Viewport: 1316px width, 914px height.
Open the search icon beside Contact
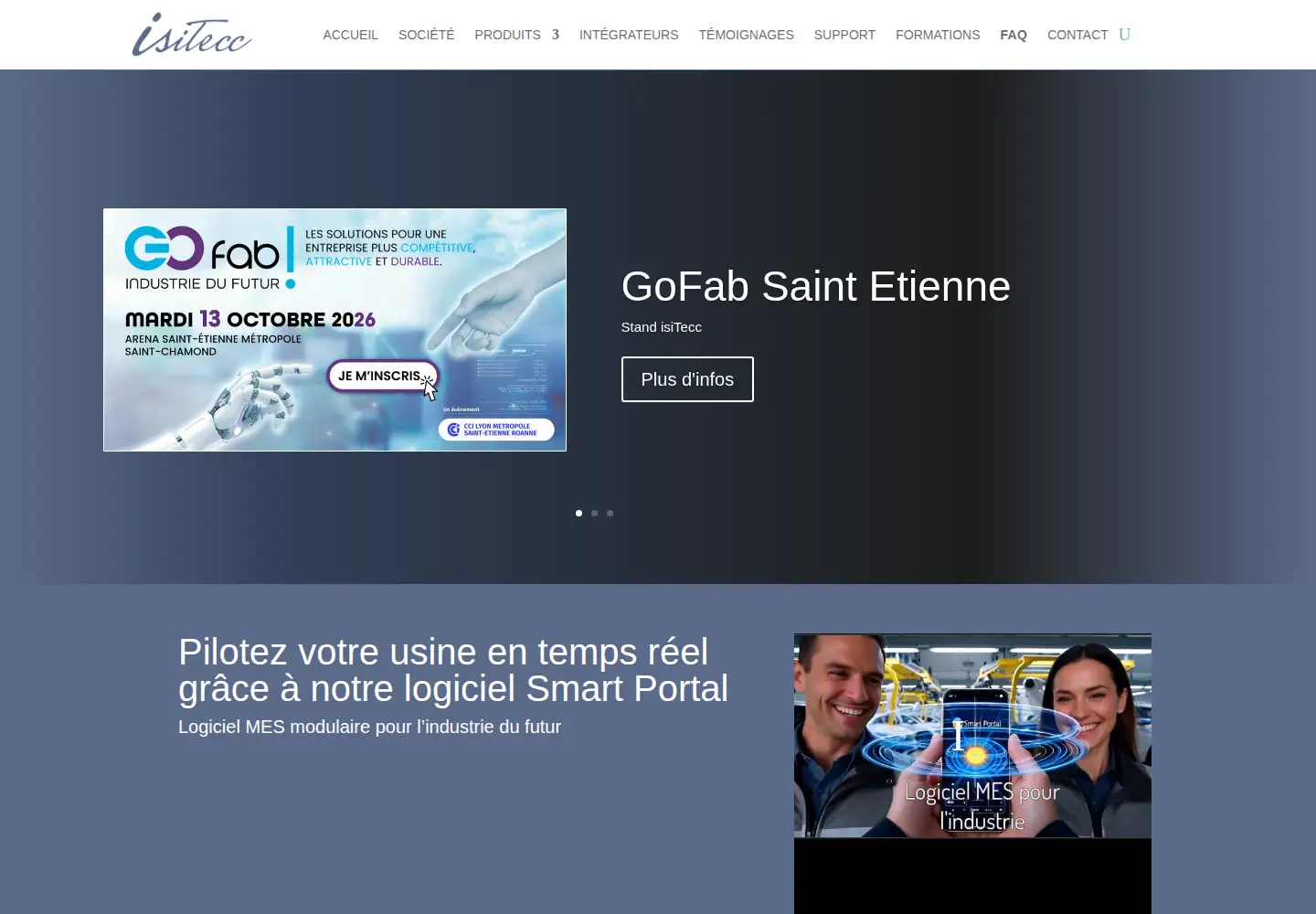point(1125,35)
